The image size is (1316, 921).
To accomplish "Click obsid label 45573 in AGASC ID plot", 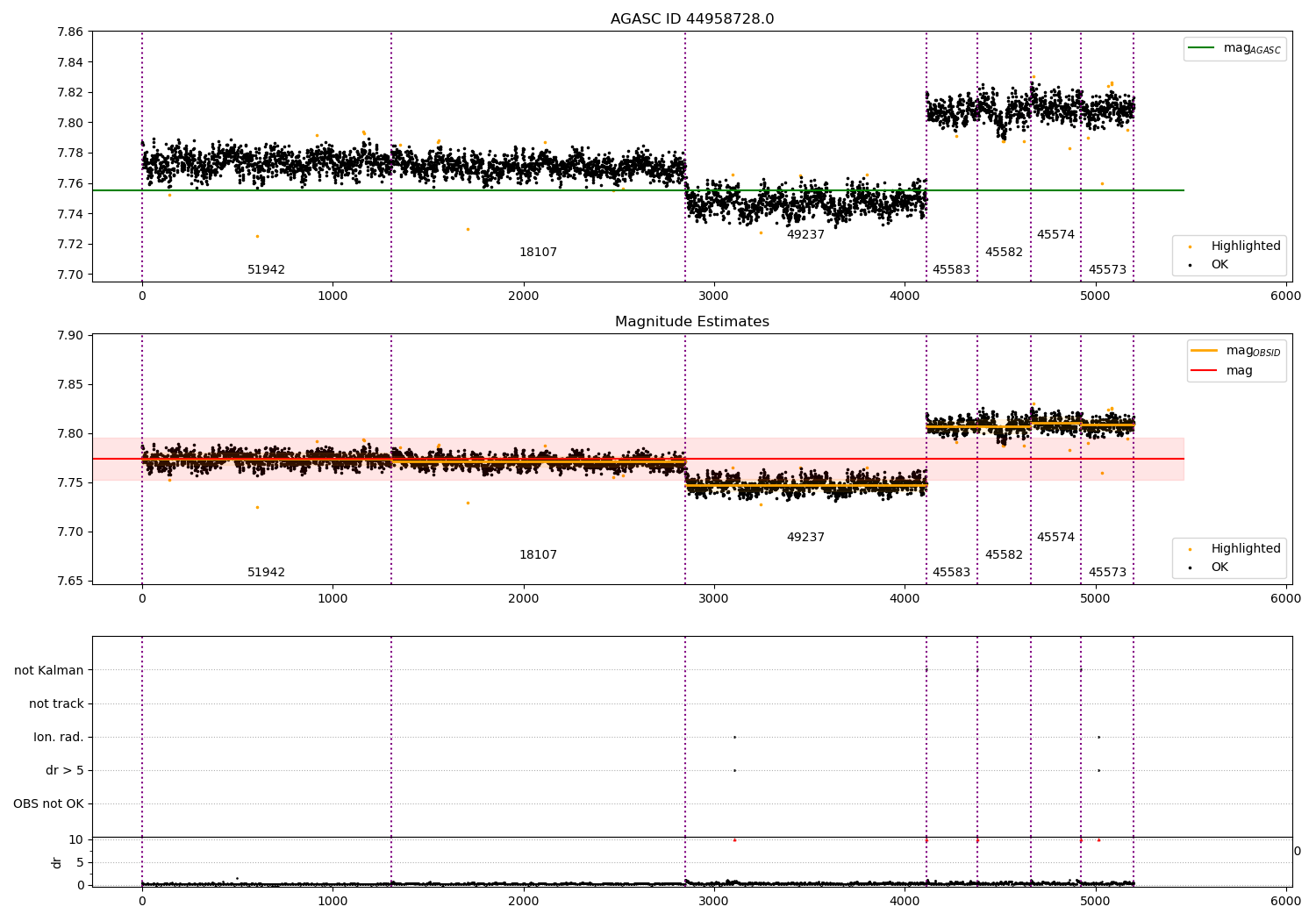I will click(x=1107, y=270).
